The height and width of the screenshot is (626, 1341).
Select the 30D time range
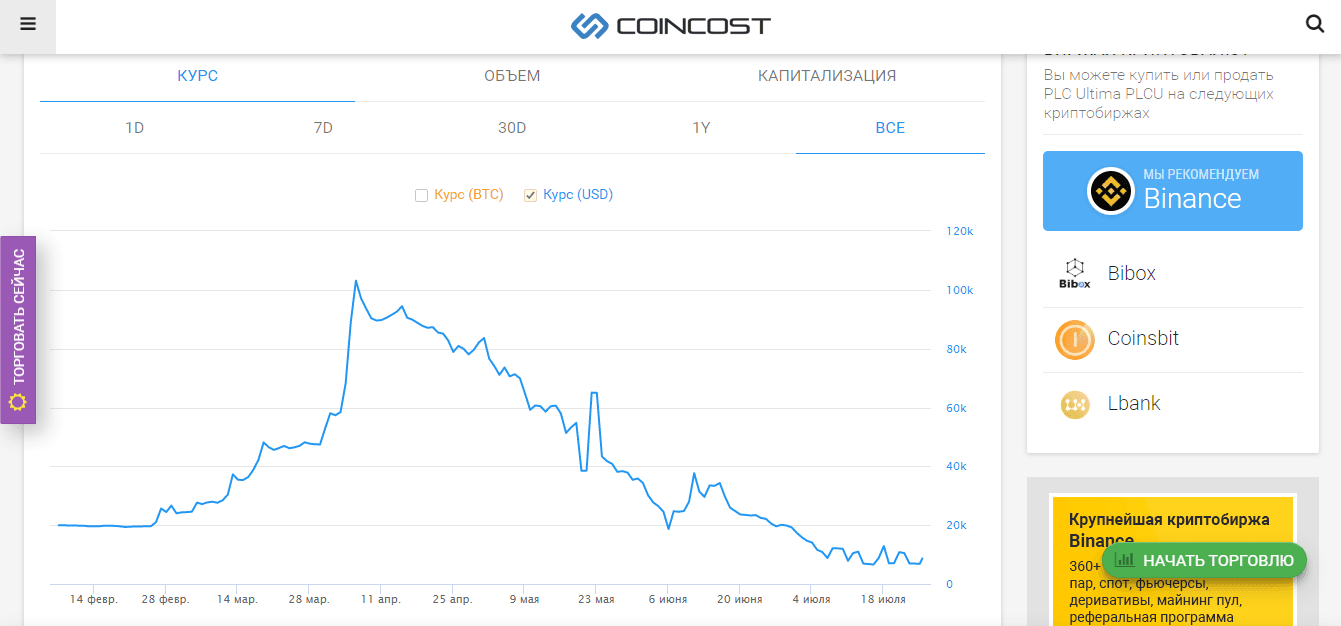(512, 128)
